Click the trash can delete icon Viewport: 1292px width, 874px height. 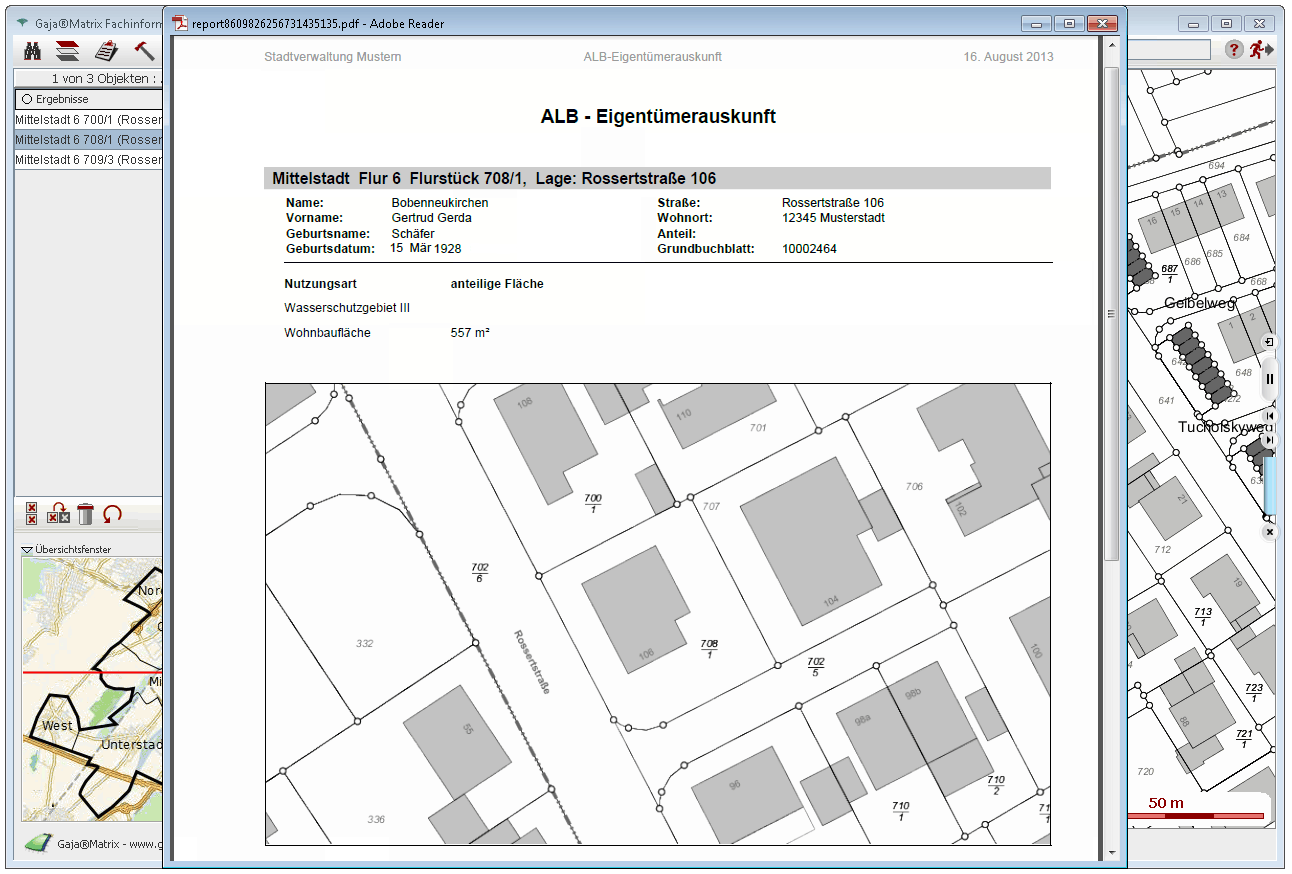click(x=85, y=514)
